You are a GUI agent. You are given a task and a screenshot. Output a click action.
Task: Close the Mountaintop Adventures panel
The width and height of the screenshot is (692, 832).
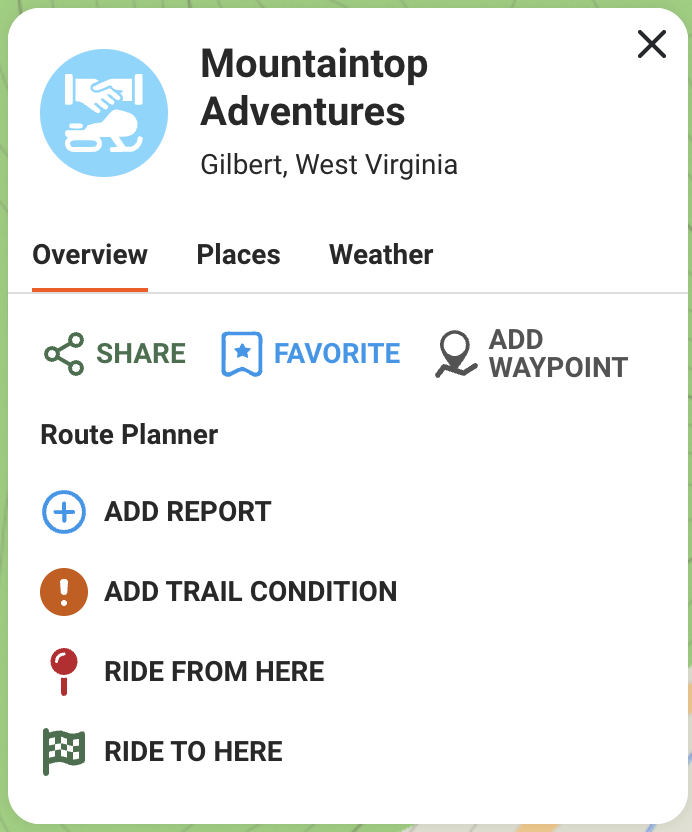coord(652,44)
